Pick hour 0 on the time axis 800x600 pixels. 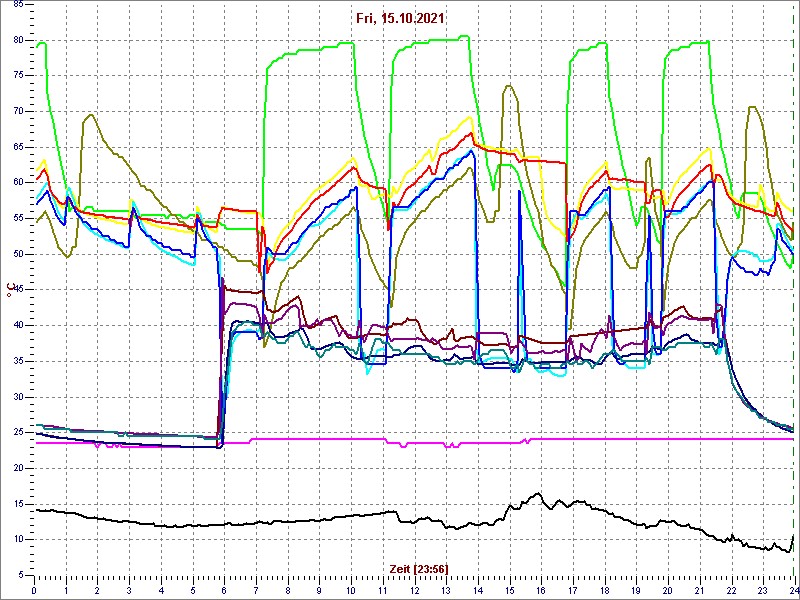tap(34, 590)
